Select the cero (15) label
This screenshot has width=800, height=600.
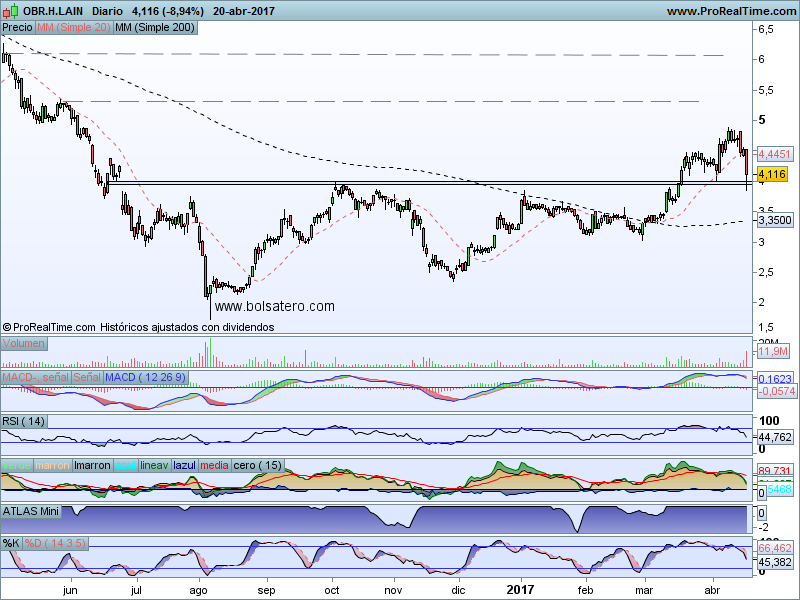[x=257, y=465]
